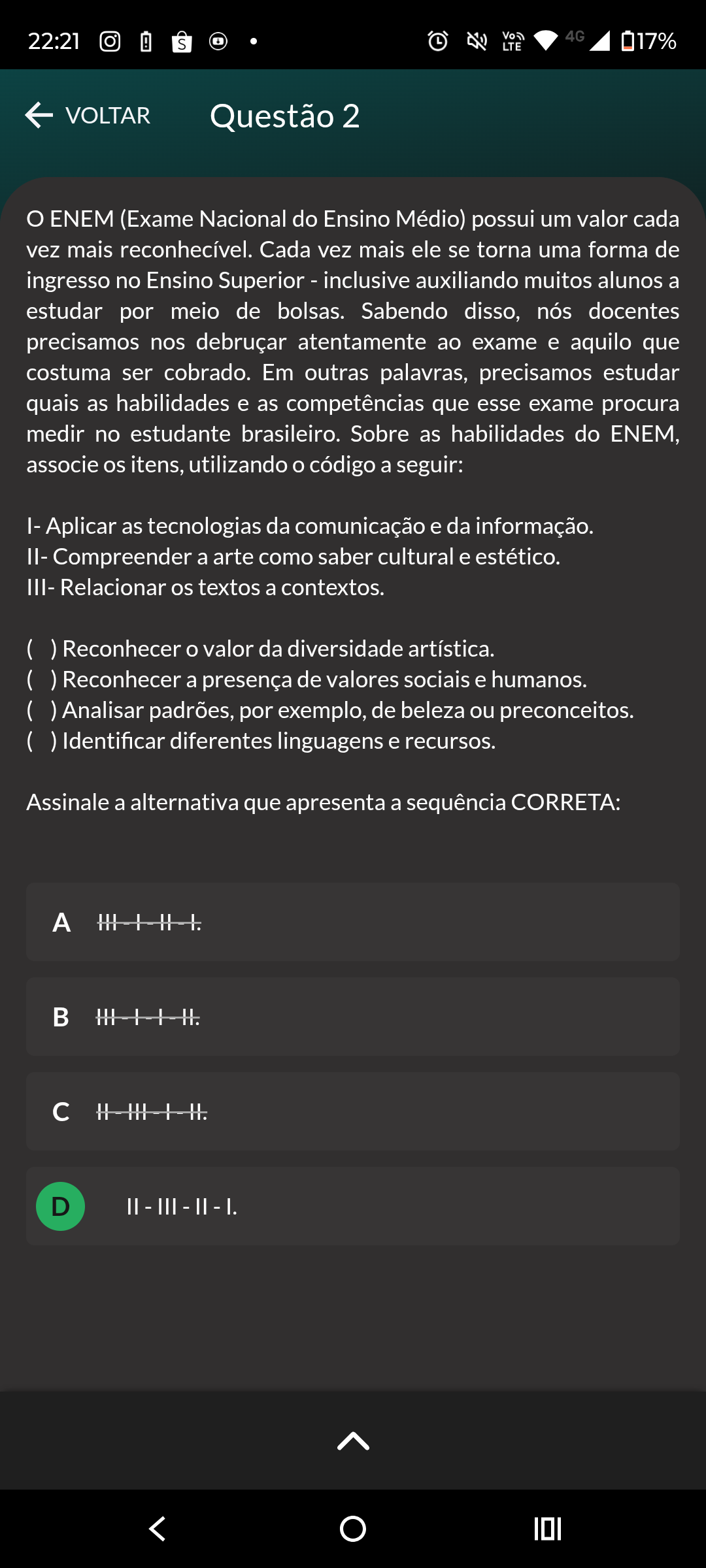This screenshot has height=1568, width=706.
Task: Tap the muted sound status icon
Action: click(477, 42)
